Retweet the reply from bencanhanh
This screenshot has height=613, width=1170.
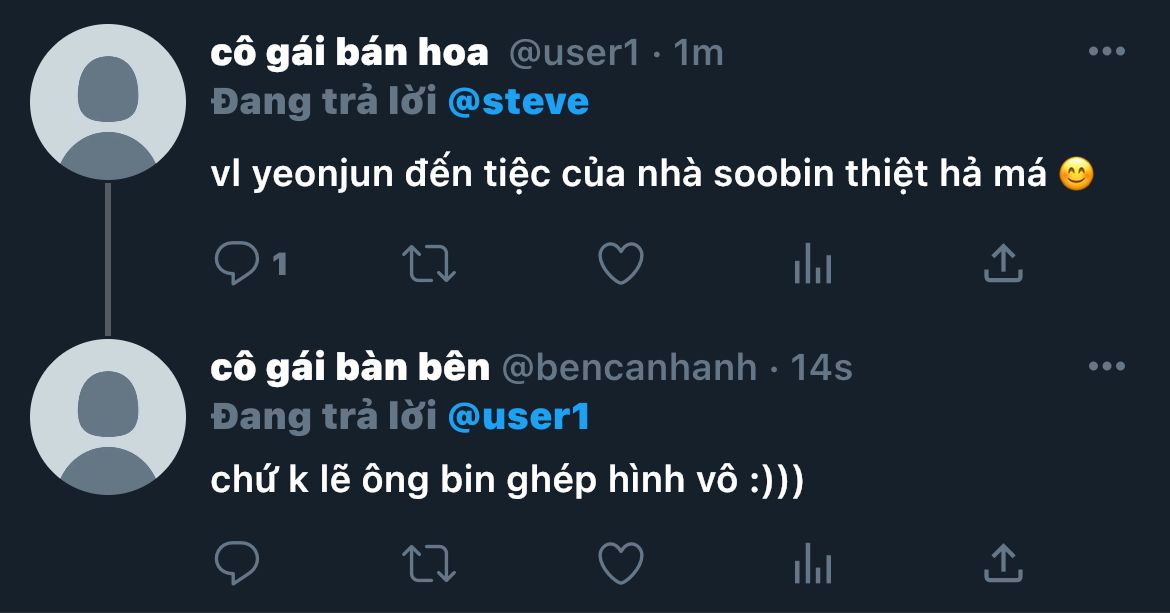point(429,563)
